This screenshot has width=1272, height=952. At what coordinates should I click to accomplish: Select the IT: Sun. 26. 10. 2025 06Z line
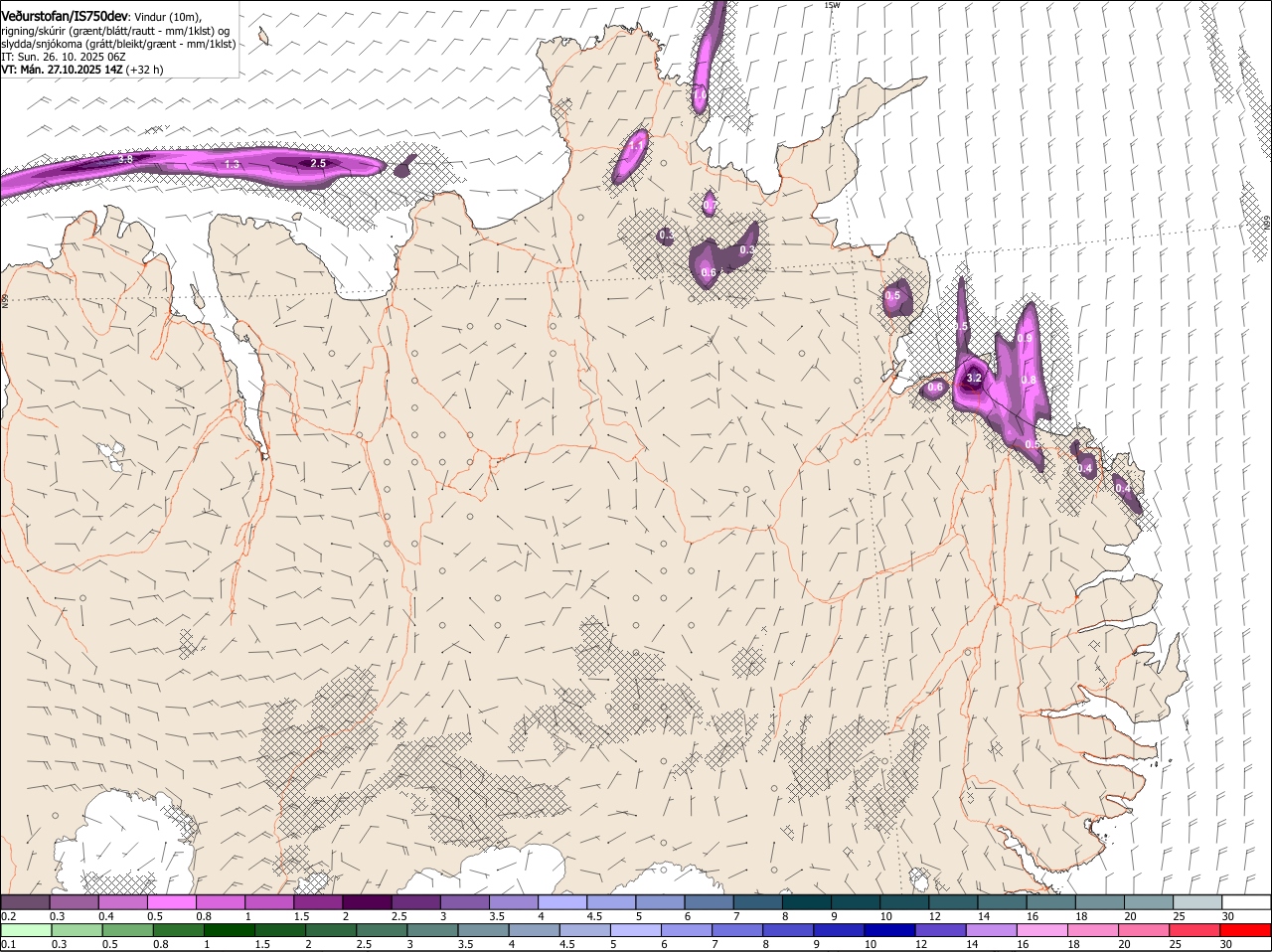coord(63,57)
